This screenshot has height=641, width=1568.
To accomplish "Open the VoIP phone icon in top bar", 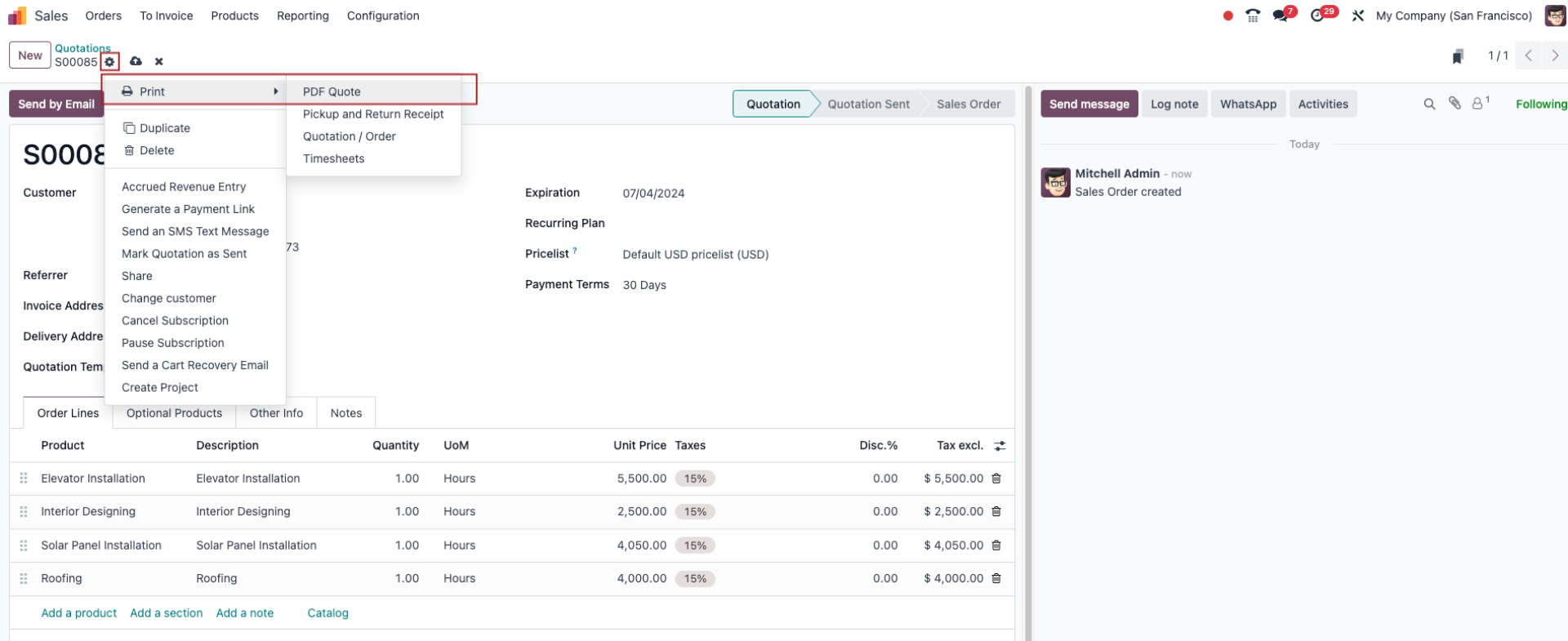I will (x=1252, y=16).
